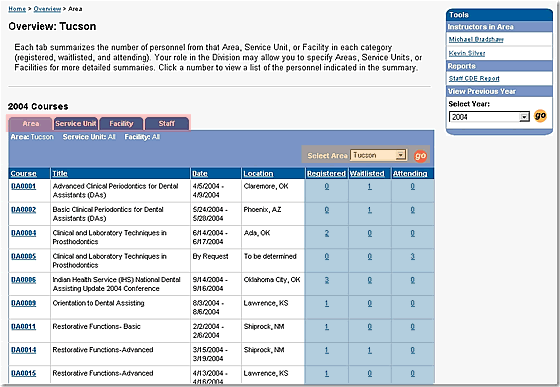Image resolution: width=560 pixels, height=387 pixels.
Task: Click the title 'Orientation to Dental Assisting'
Action: 99,303
